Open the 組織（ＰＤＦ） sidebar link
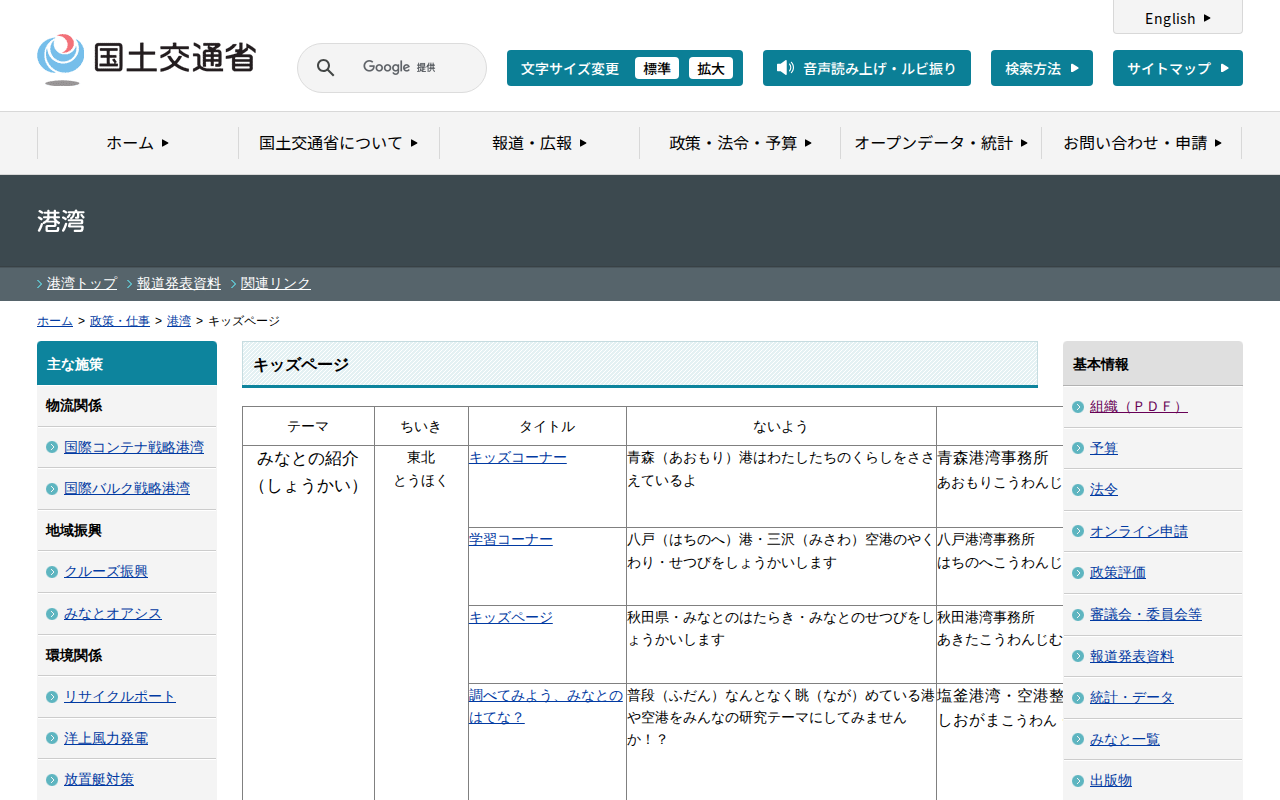Image resolution: width=1280 pixels, height=800 pixels. tap(1138, 406)
